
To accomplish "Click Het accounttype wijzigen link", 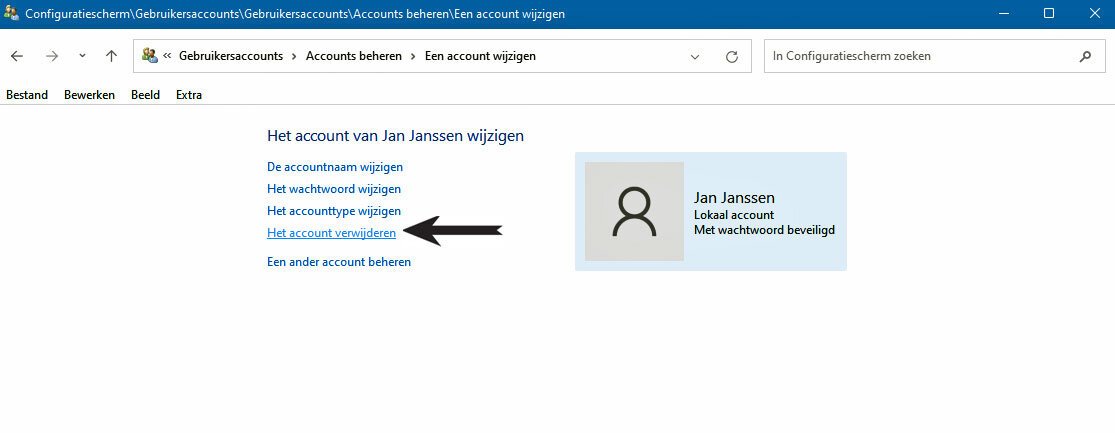I will click(334, 211).
